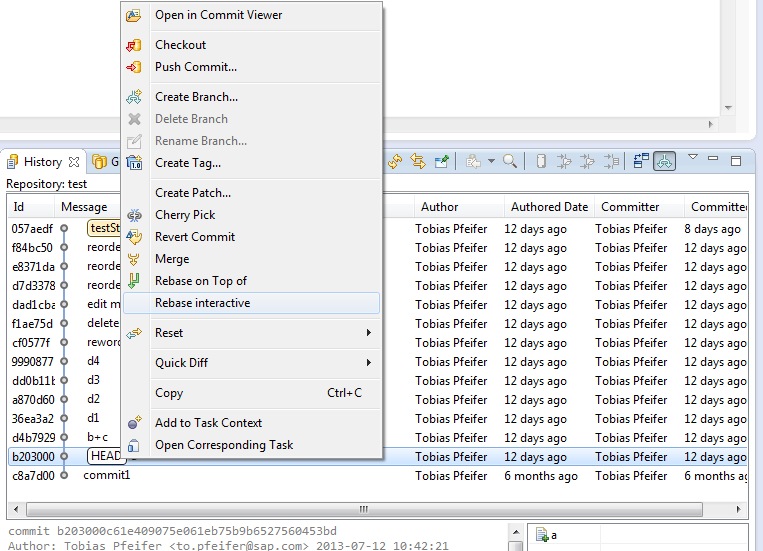Screen dimensions: 763x551
Task: Expand the Quick Diff submenu
Action: click(368, 363)
